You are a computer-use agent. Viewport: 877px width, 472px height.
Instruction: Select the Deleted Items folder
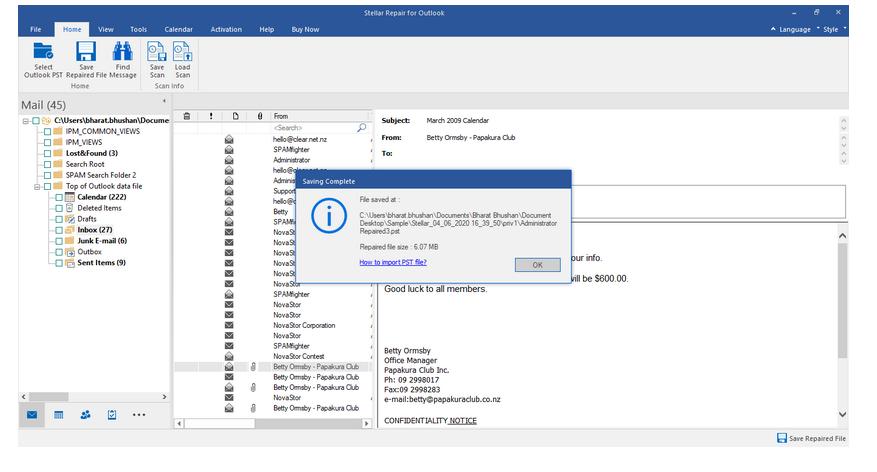click(x=99, y=208)
